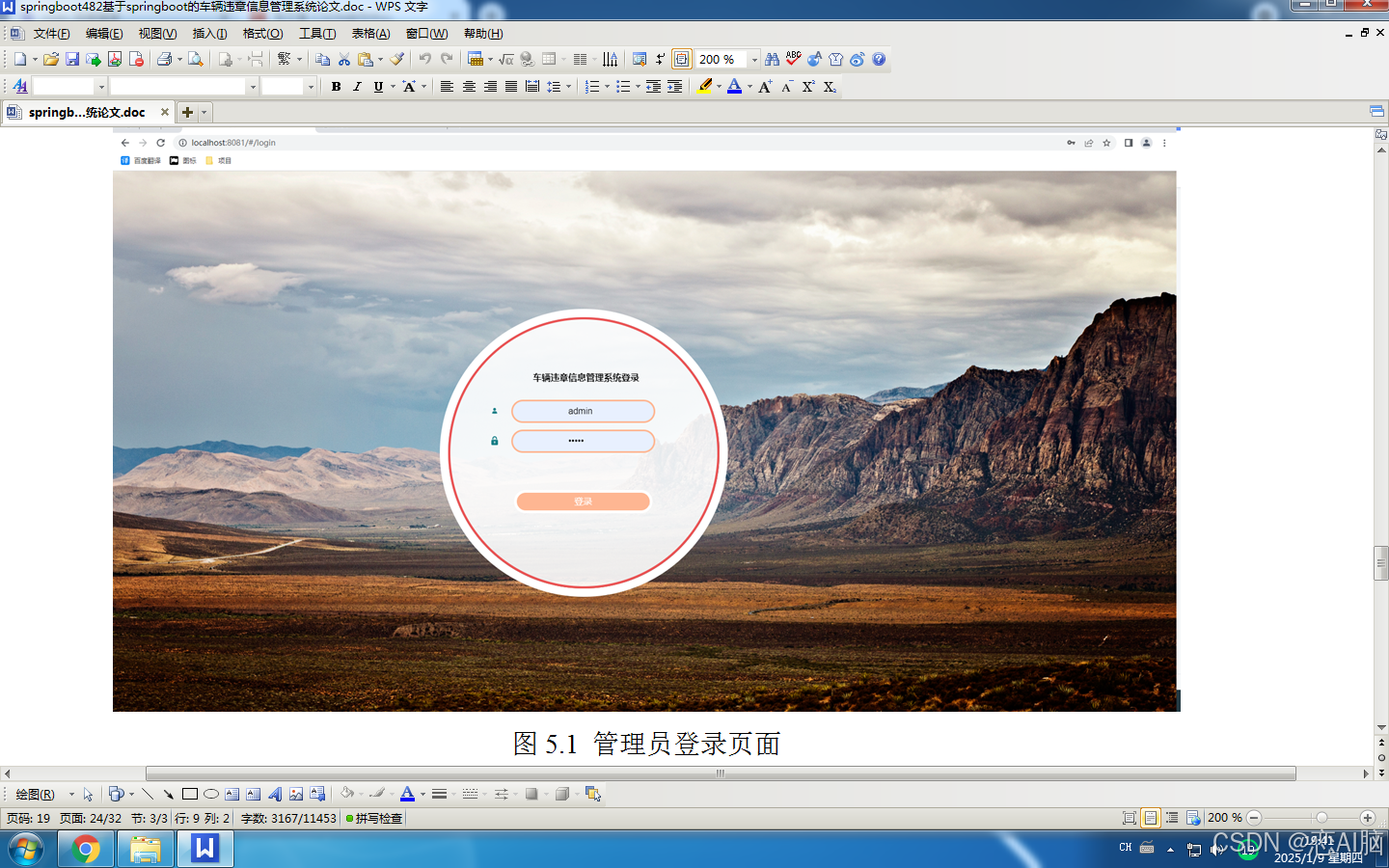Image resolution: width=1389 pixels, height=868 pixels.
Task: Open the highlight color dropdown arrow
Action: 719,86
